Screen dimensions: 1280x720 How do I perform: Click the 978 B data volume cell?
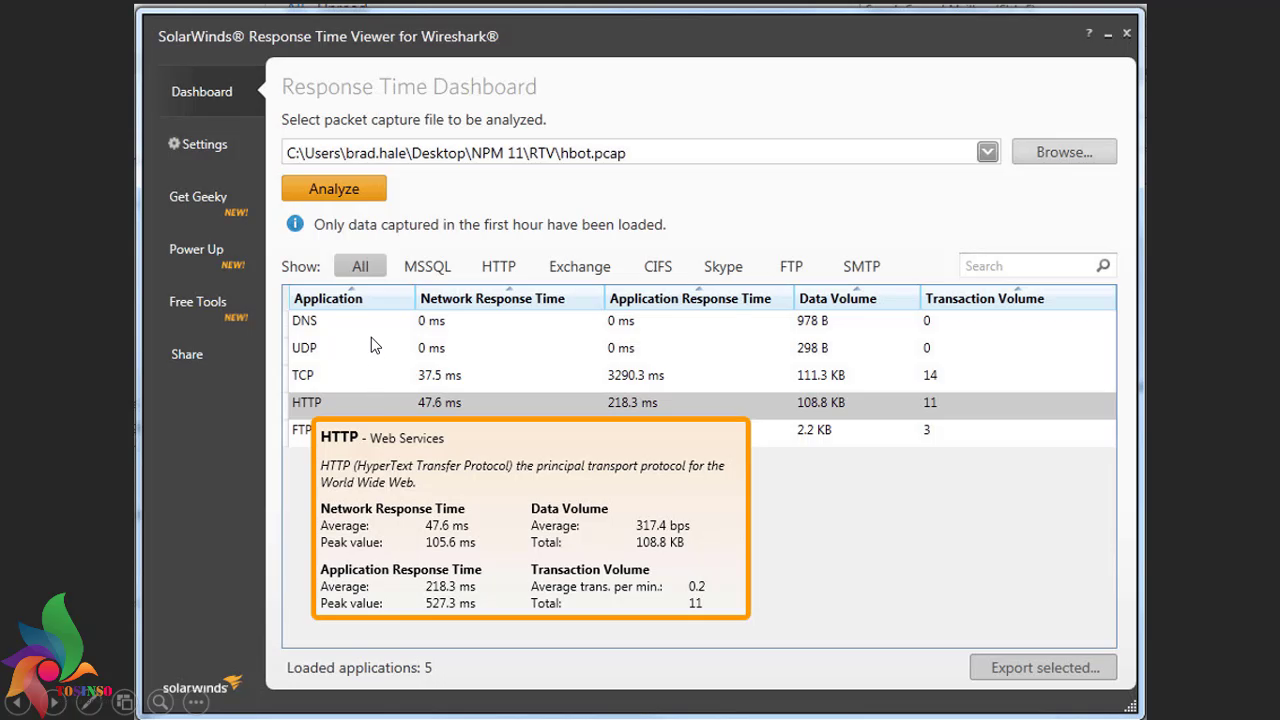click(813, 321)
